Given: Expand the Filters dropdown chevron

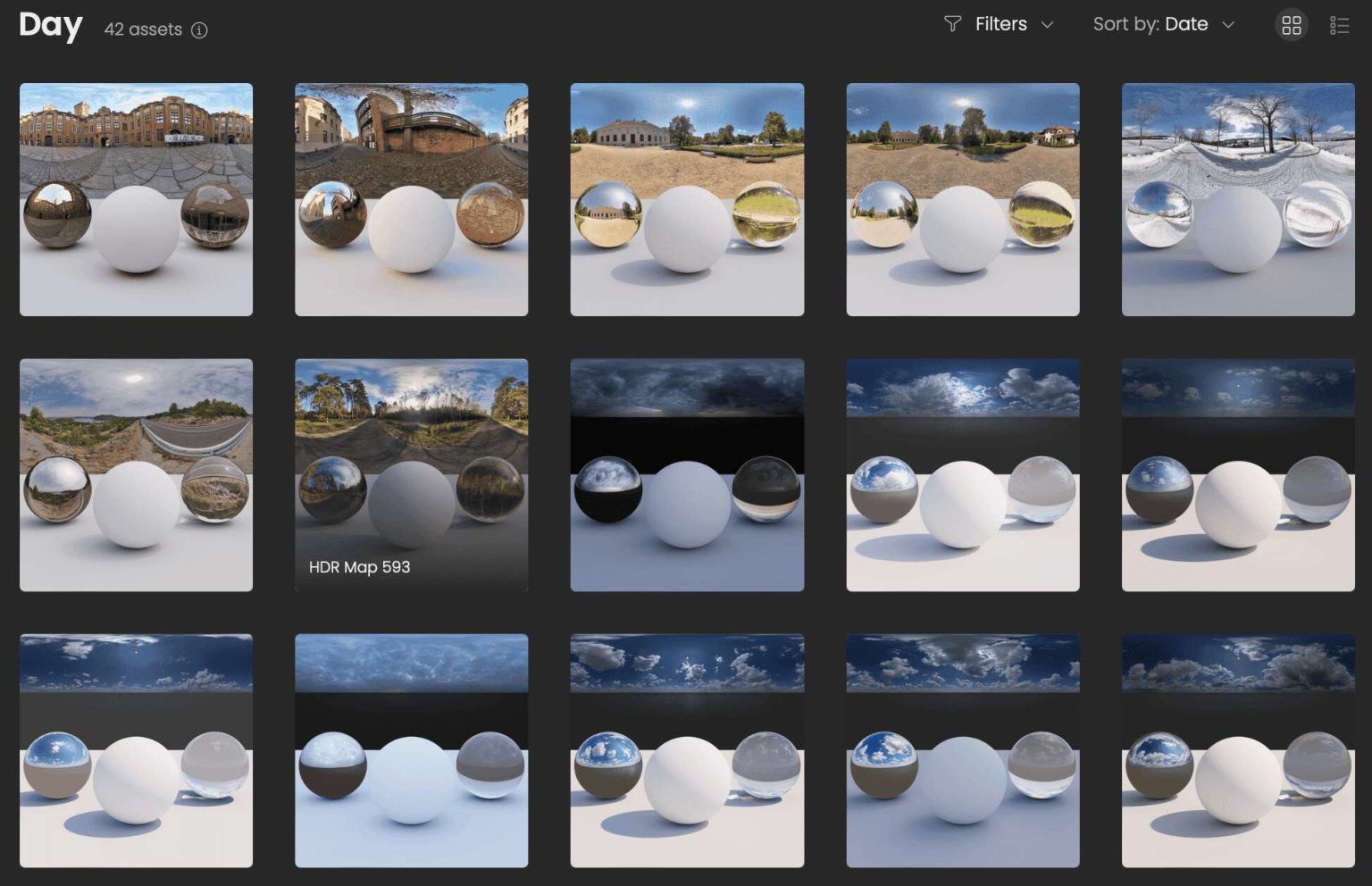Looking at the screenshot, I should click(1048, 25).
